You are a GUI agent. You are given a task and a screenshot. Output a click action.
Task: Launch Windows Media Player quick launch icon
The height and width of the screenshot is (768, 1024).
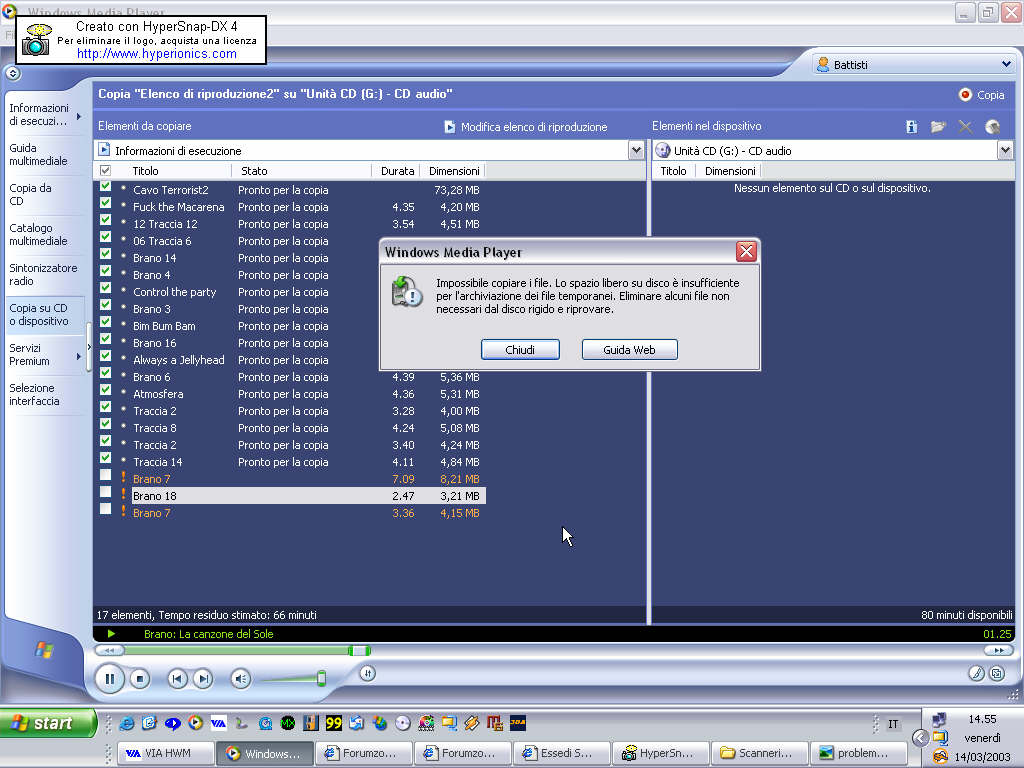pyautogui.click(x=195, y=723)
